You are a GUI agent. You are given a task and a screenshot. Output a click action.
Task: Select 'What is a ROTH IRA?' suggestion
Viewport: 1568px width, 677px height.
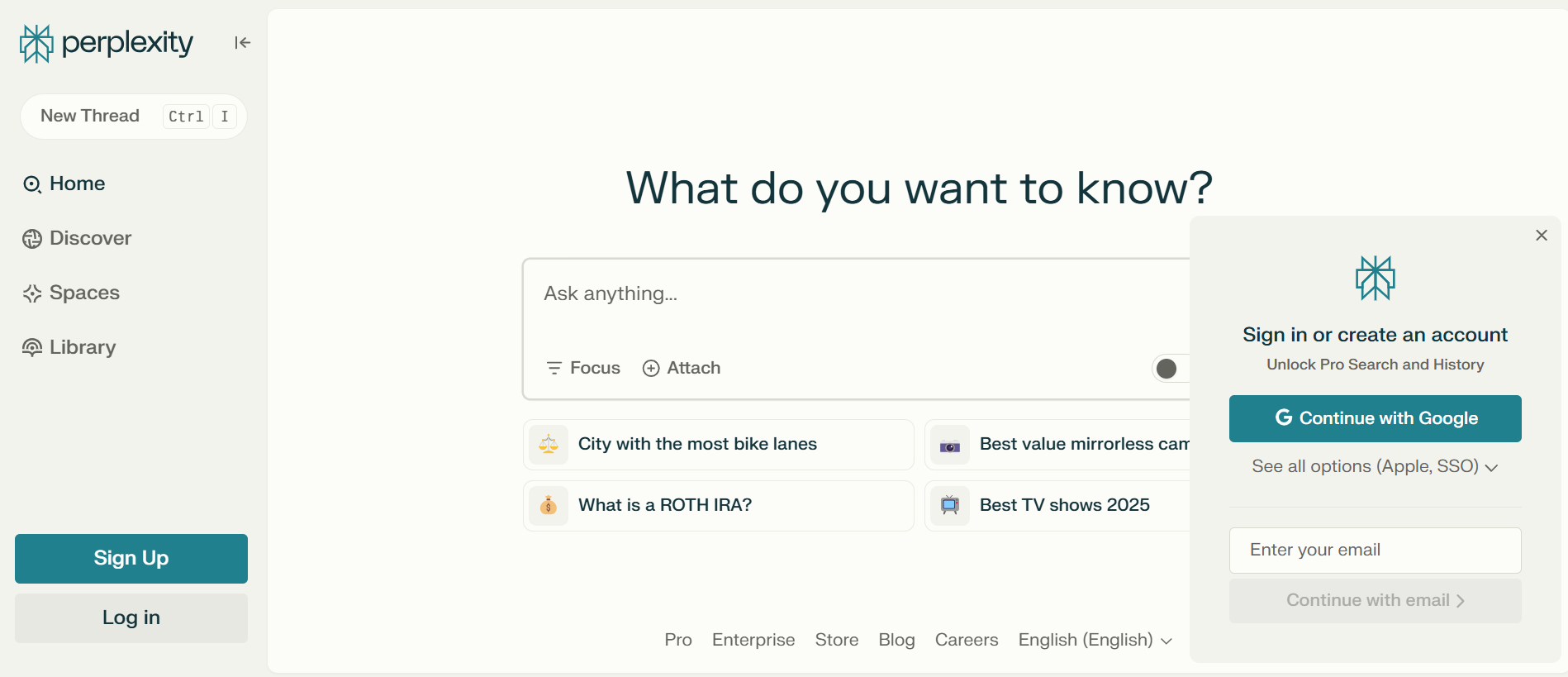pyautogui.click(x=719, y=506)
